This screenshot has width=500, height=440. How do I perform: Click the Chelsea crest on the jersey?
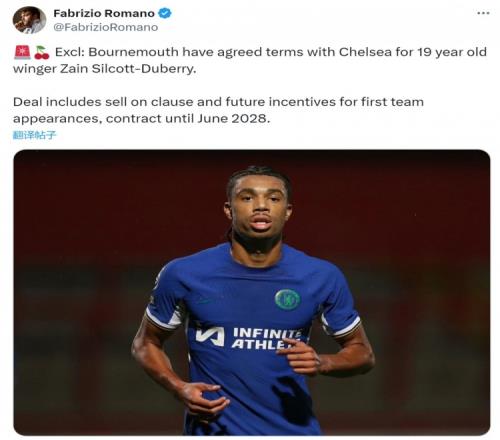click(287, 299)
